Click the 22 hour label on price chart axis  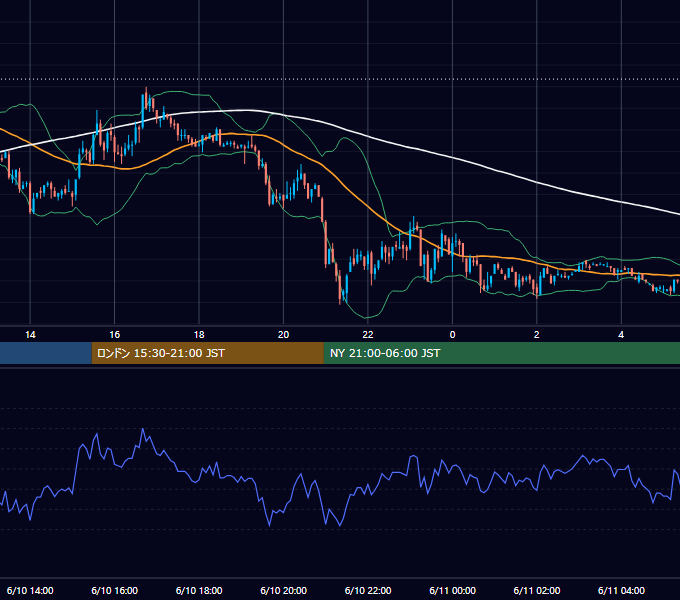[x=368, y=335]
